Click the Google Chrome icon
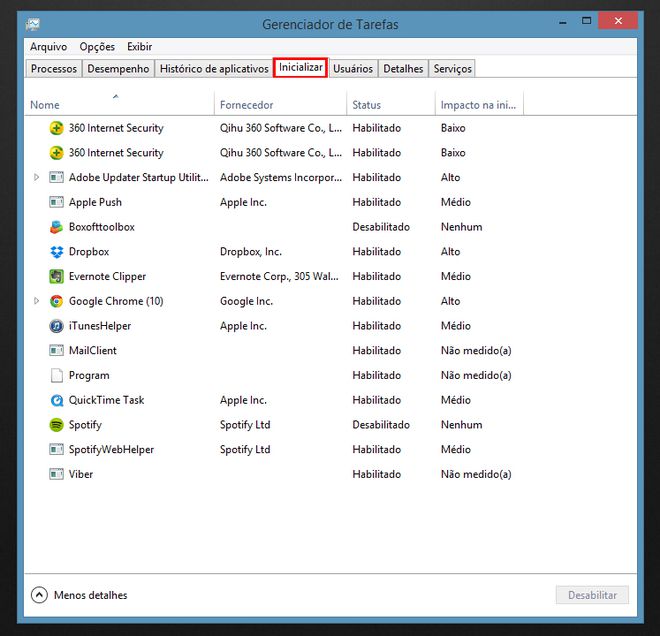This screenshot has width=660, height=636. point(56,301)
